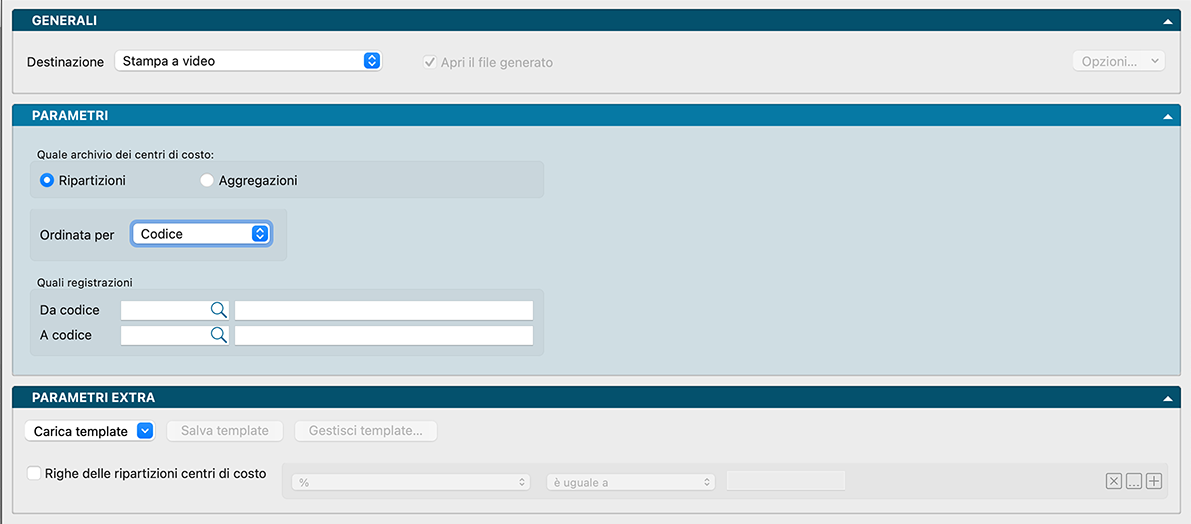Select the Aggregazioni radio button
Image resolution: width=1191 pixels, height=524 pixels.
[x=207, y=181]
